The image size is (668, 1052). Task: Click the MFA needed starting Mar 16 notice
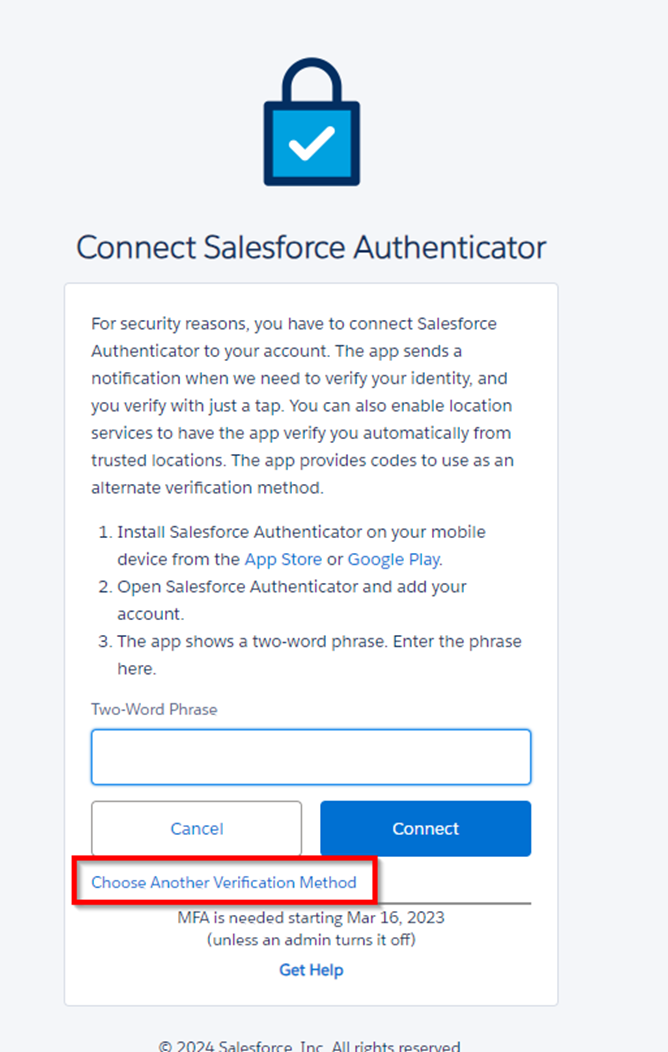311,917
